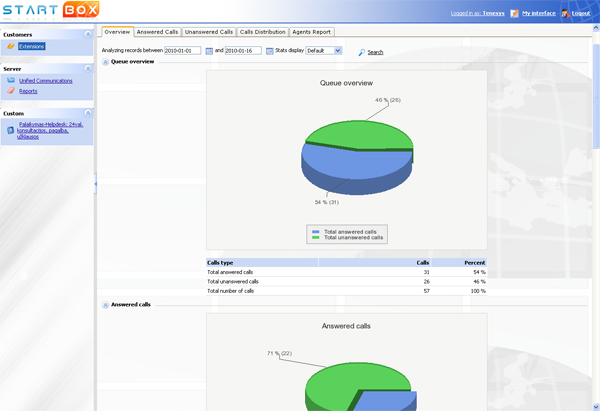Collapse the Customers sidebar panel
The height and width of the screenshot is (411, 600).
pos(88,34)
